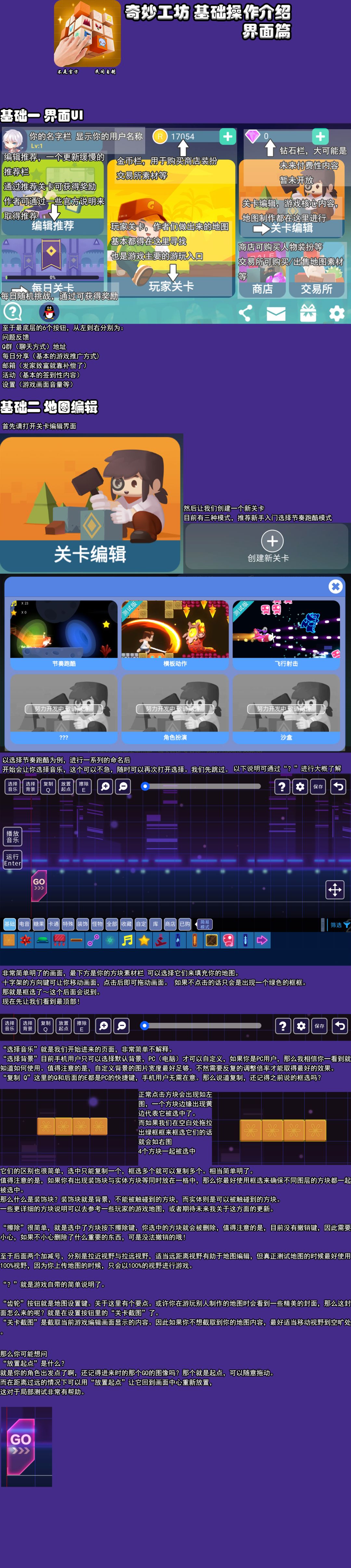351x1568 pixels.
Task: Click the greyed-out 角色扮演 role-play mode thumbnail
Action: pos(175,708)
